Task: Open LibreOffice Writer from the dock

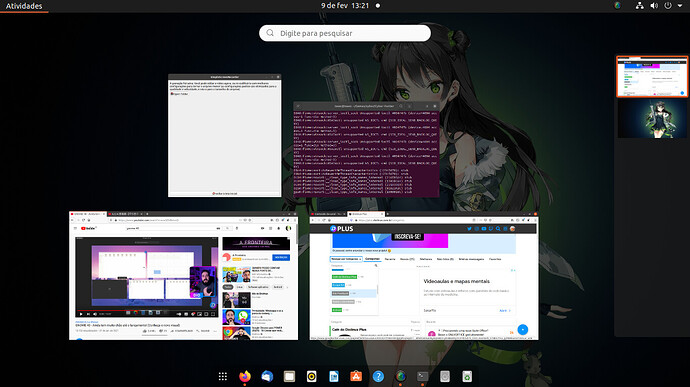Action: pos(334,376)
